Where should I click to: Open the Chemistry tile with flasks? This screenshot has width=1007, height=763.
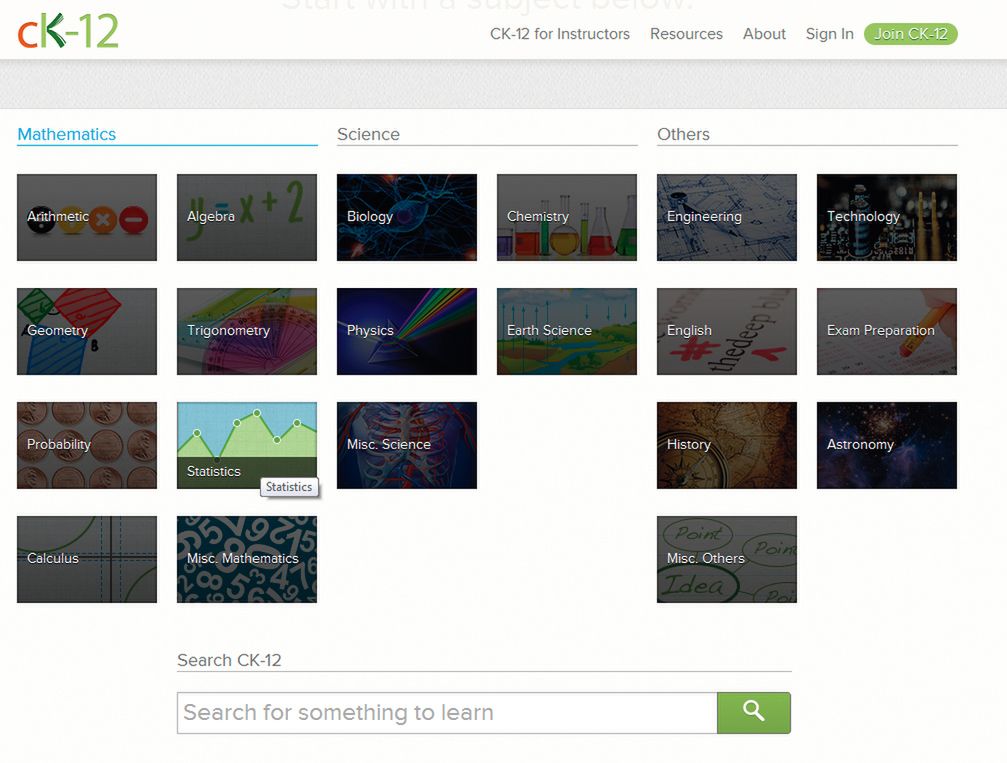[x=566, y=217]
